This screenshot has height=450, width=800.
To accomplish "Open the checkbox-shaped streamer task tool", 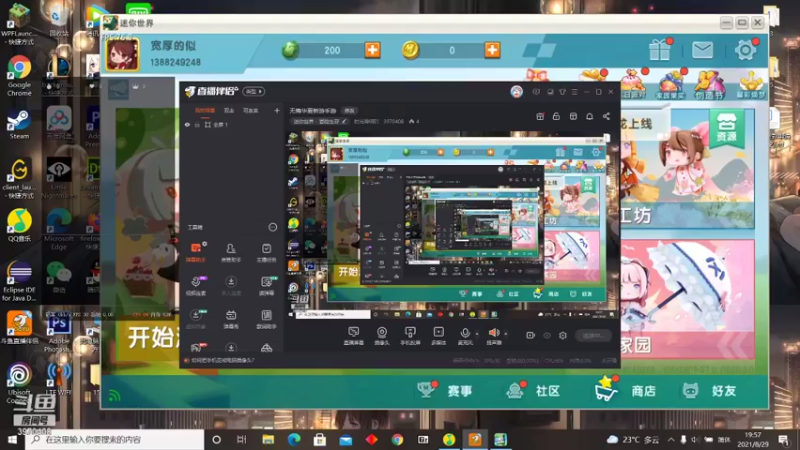I will [266, 252].
